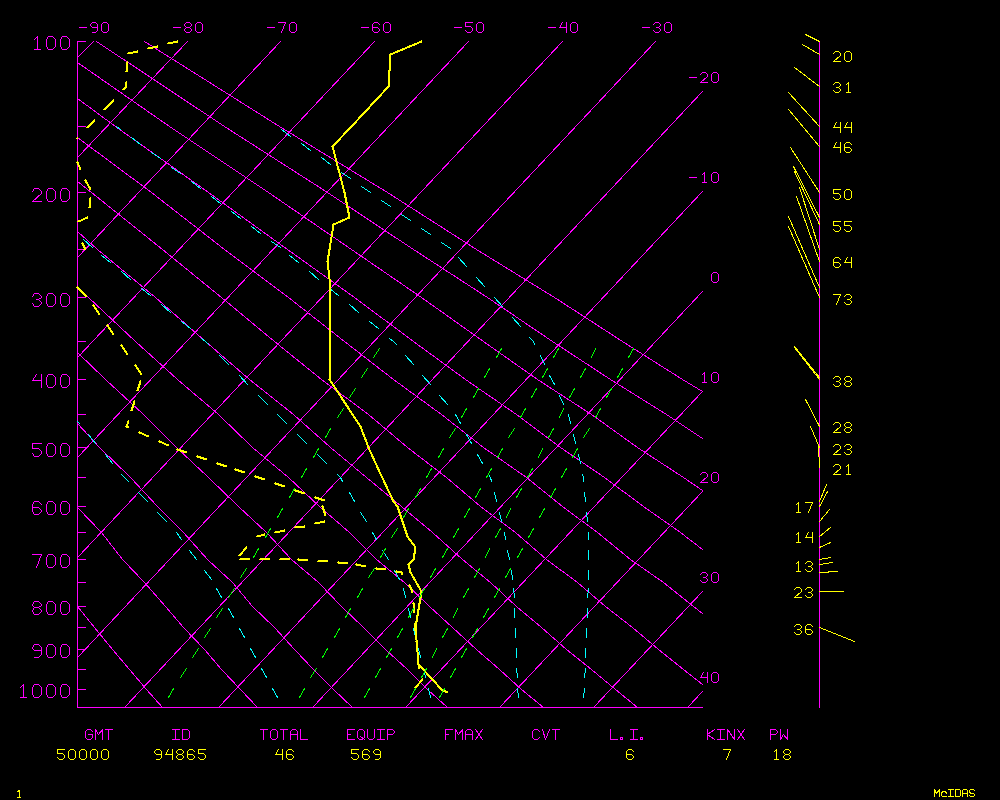Viewport: 1000px width, 800px height.
Task: Click the station ID value 94865
Action: tap(180, 755)
